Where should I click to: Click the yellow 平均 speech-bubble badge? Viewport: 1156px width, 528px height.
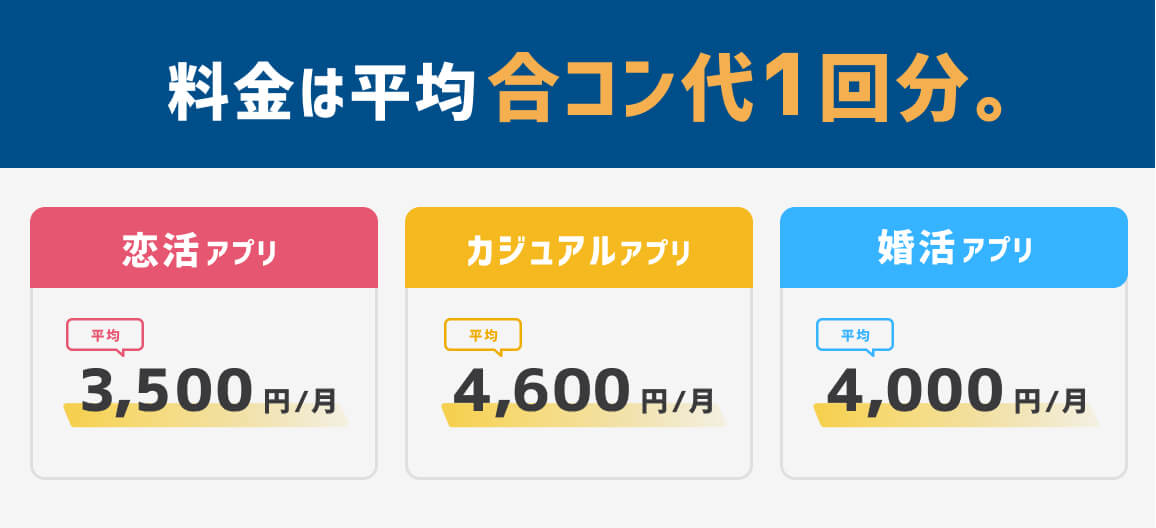coord(483,335)
